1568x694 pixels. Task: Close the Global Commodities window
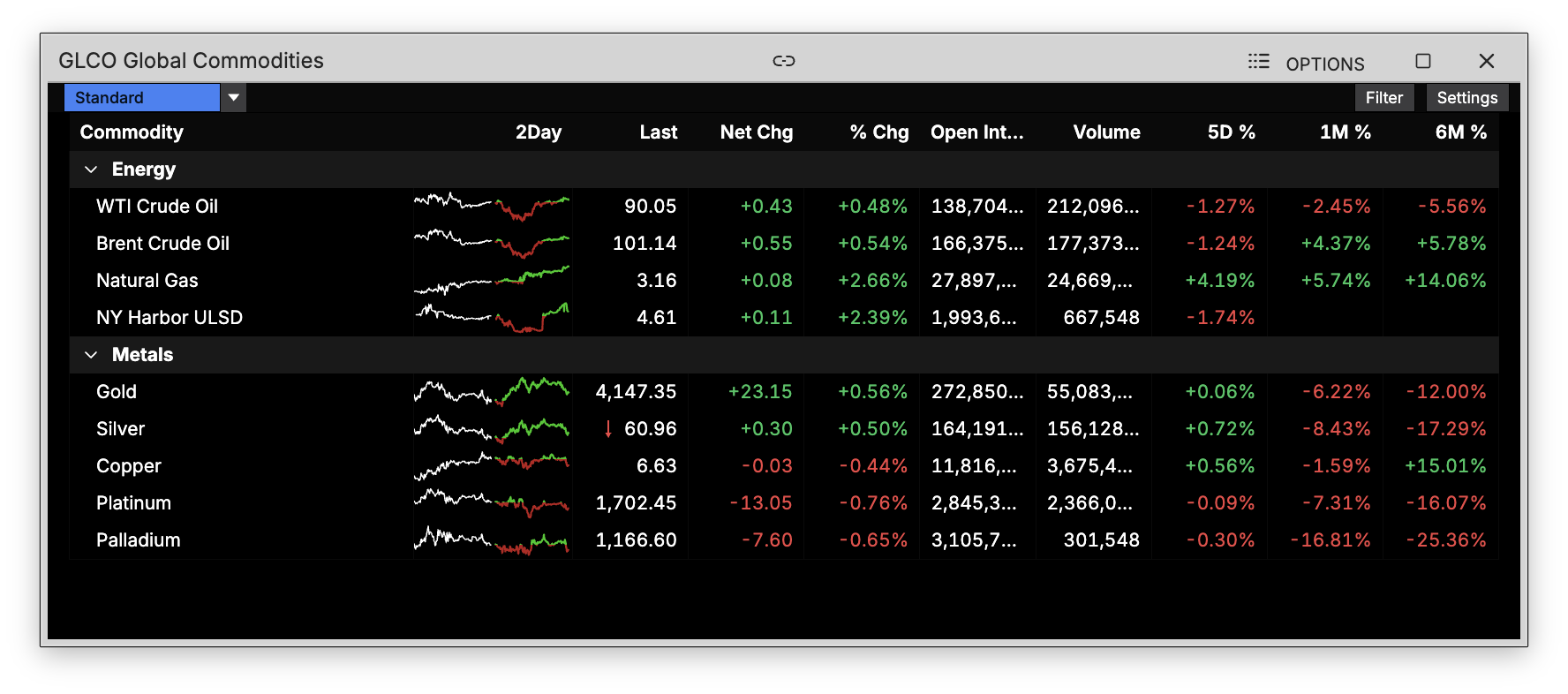point(1487,61)
